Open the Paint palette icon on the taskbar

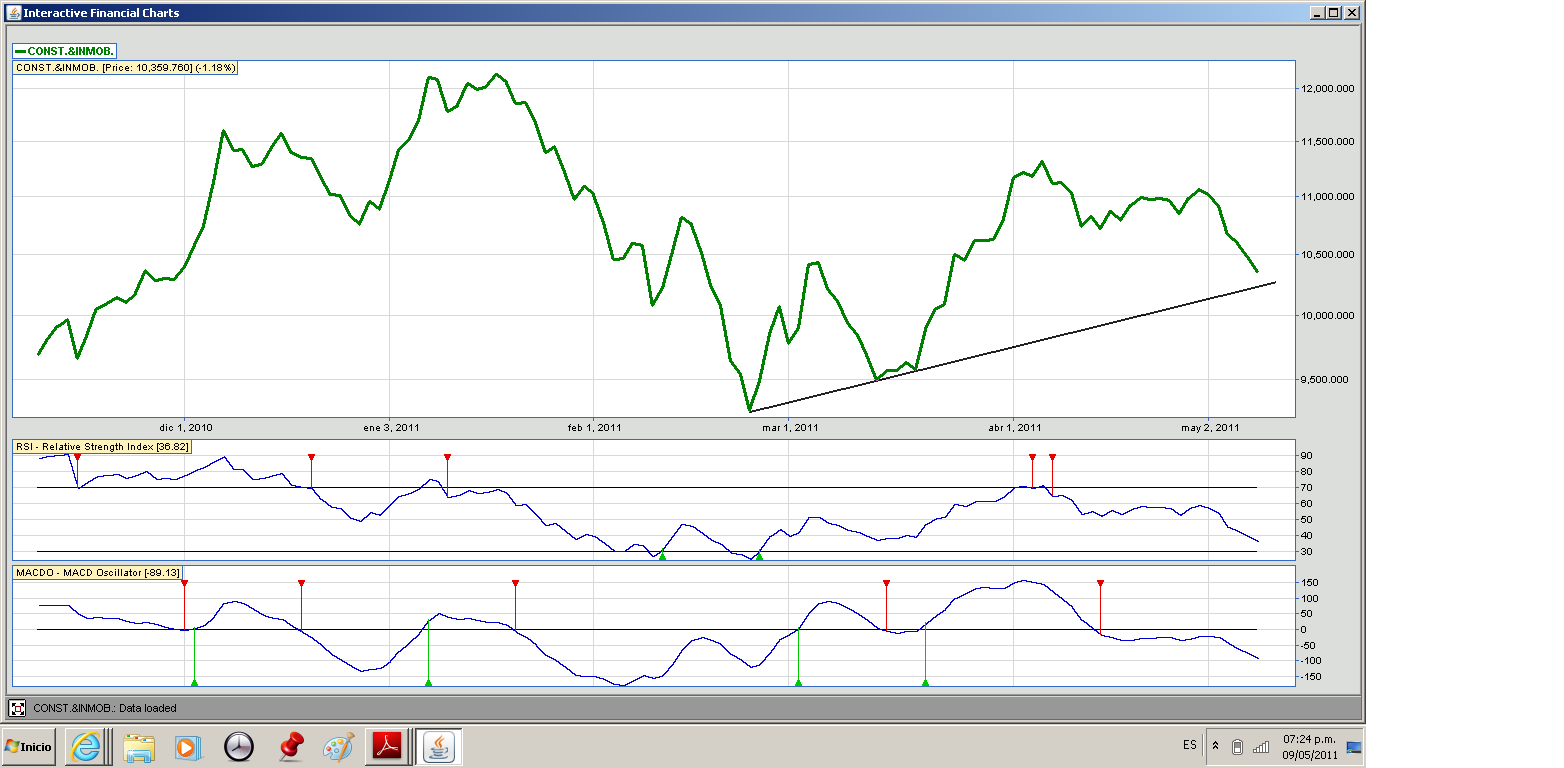339,746
